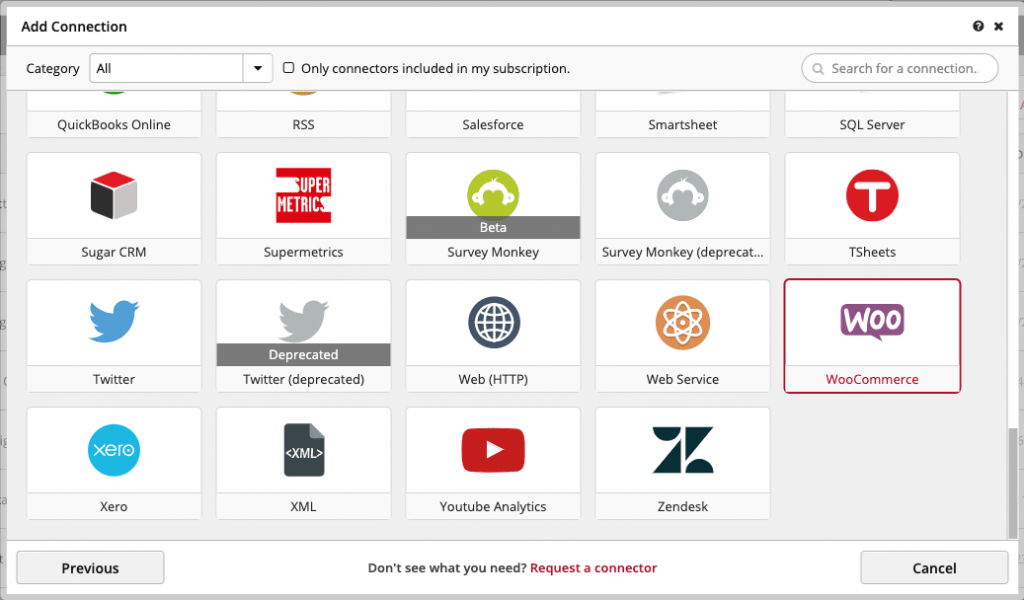Image resolution: width=1024 pixels, height=600 pixels.
Task: Click the QuickBooks Online label
Action: pos(114,125)
